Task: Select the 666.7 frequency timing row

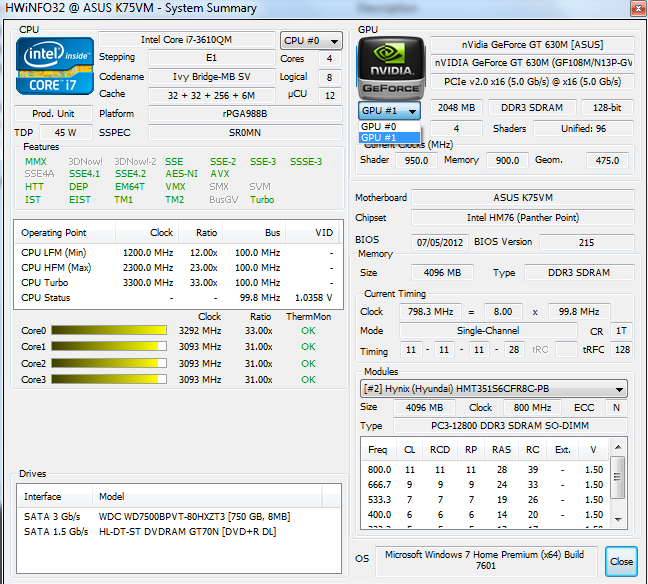Action: [x=486, y=484]
